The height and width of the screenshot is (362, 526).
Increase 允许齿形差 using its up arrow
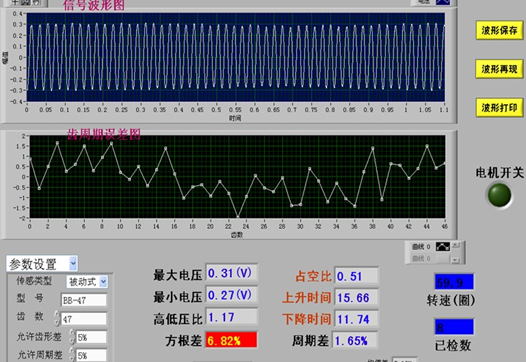tap(71, 333)
